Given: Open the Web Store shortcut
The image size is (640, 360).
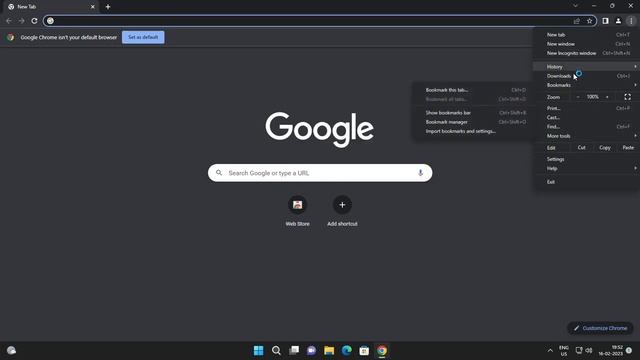Looking at the screenshot, I should pos(297,211).
